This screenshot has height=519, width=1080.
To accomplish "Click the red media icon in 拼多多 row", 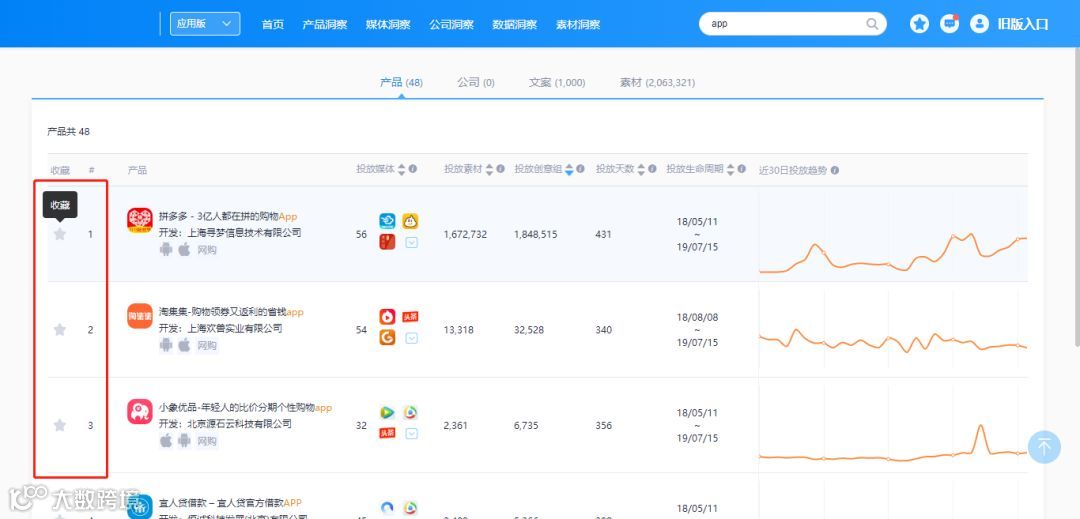I will (387, 242).
